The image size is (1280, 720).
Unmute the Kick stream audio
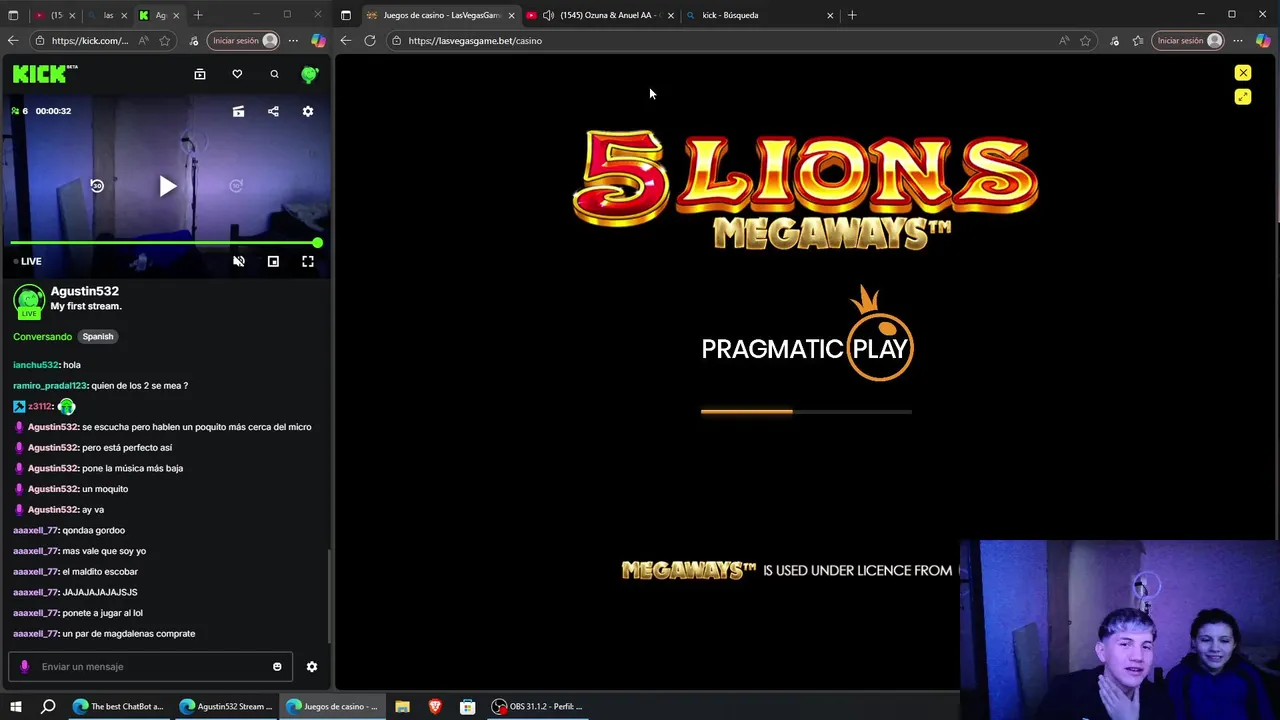click(x=238, y=261)
